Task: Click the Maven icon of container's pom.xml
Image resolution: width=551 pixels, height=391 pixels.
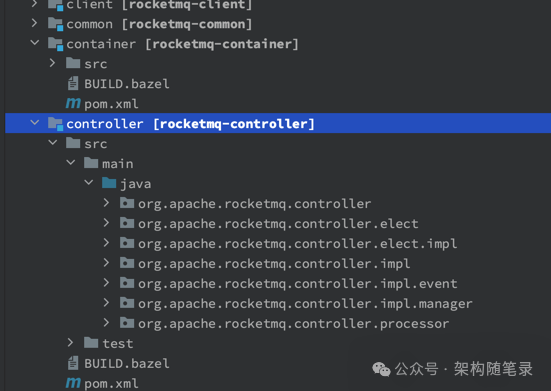Action: click(x=73, y=103)
